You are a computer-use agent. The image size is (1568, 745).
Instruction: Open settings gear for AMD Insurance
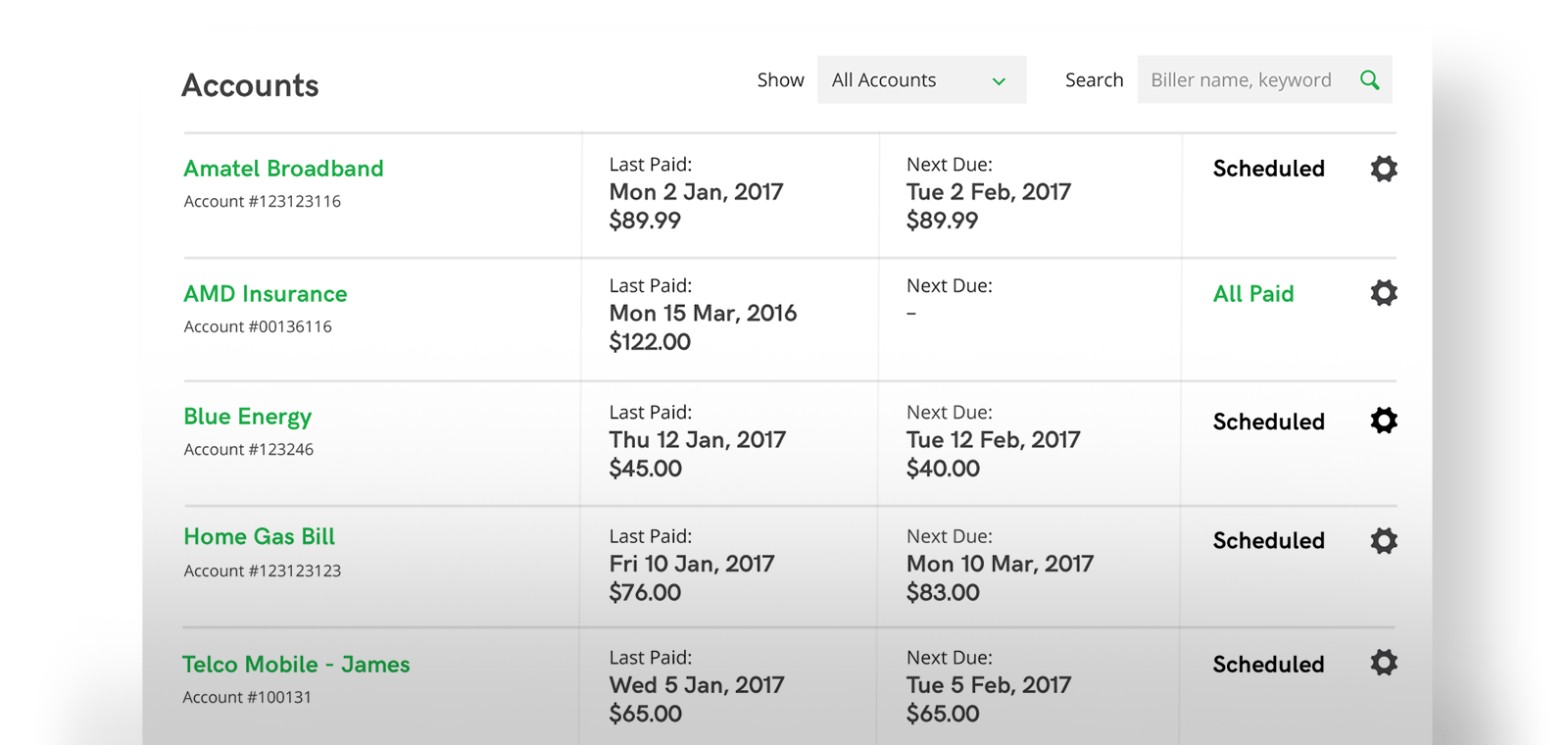tap(1383, 293)
